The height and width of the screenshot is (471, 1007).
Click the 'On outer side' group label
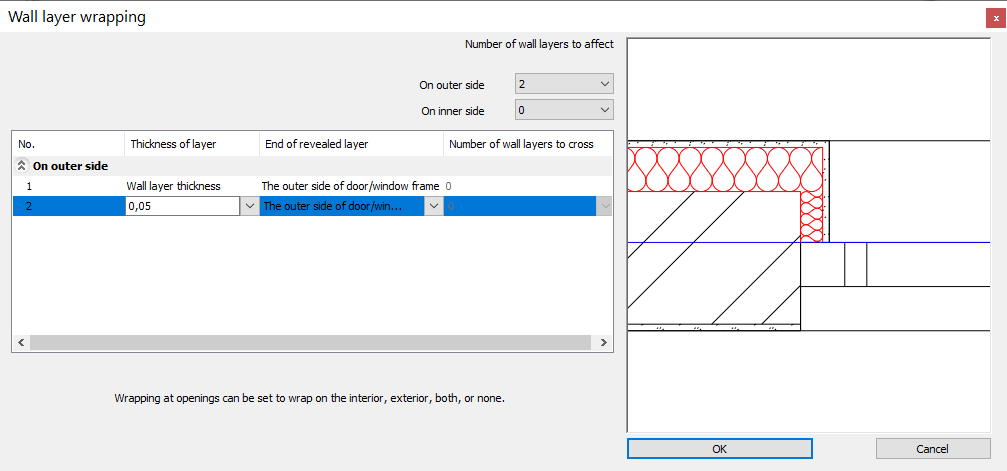[70, 166]
